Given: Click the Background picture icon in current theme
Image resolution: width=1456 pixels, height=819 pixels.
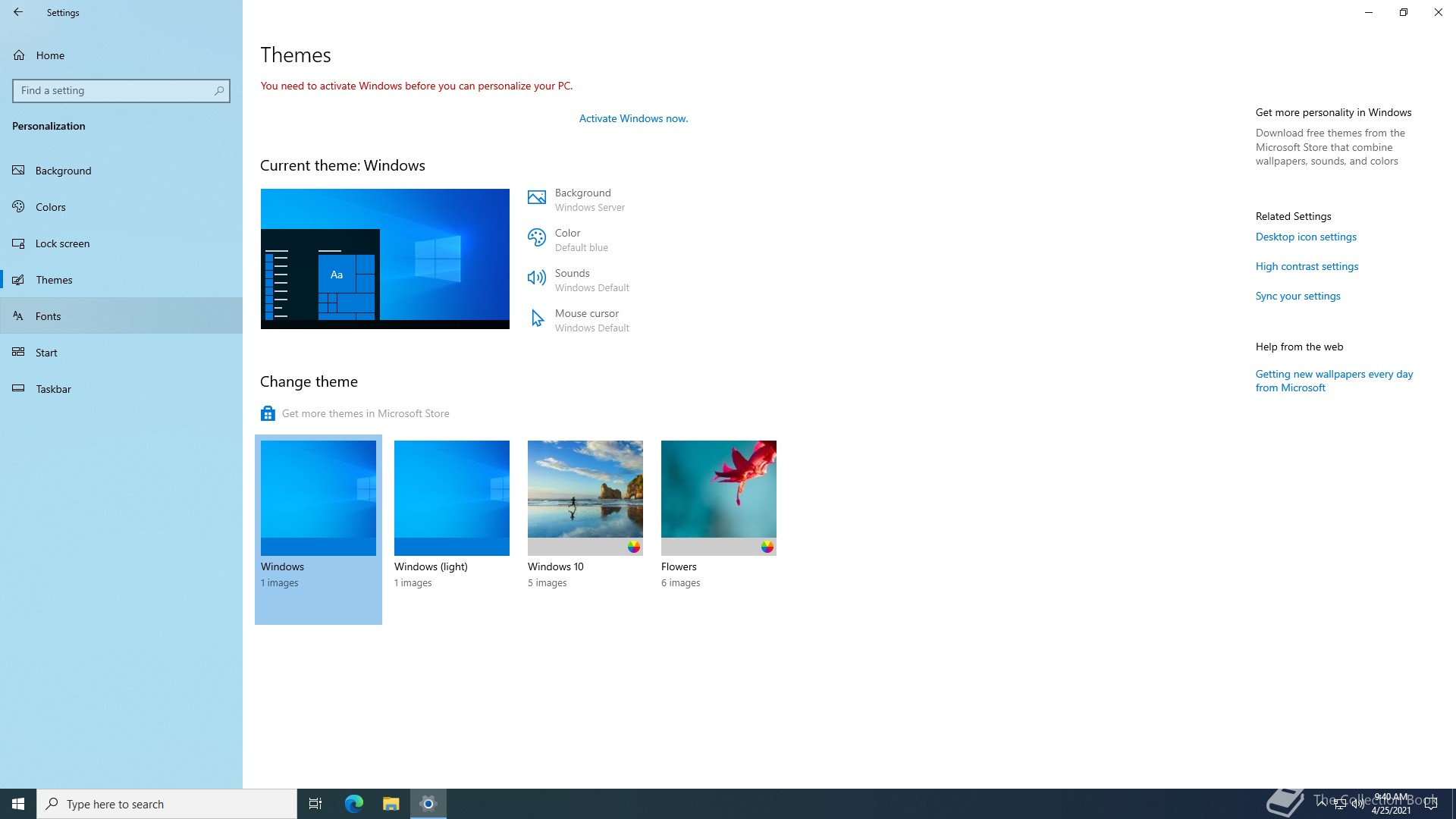Looking at the screenshot, I should 536,198.
